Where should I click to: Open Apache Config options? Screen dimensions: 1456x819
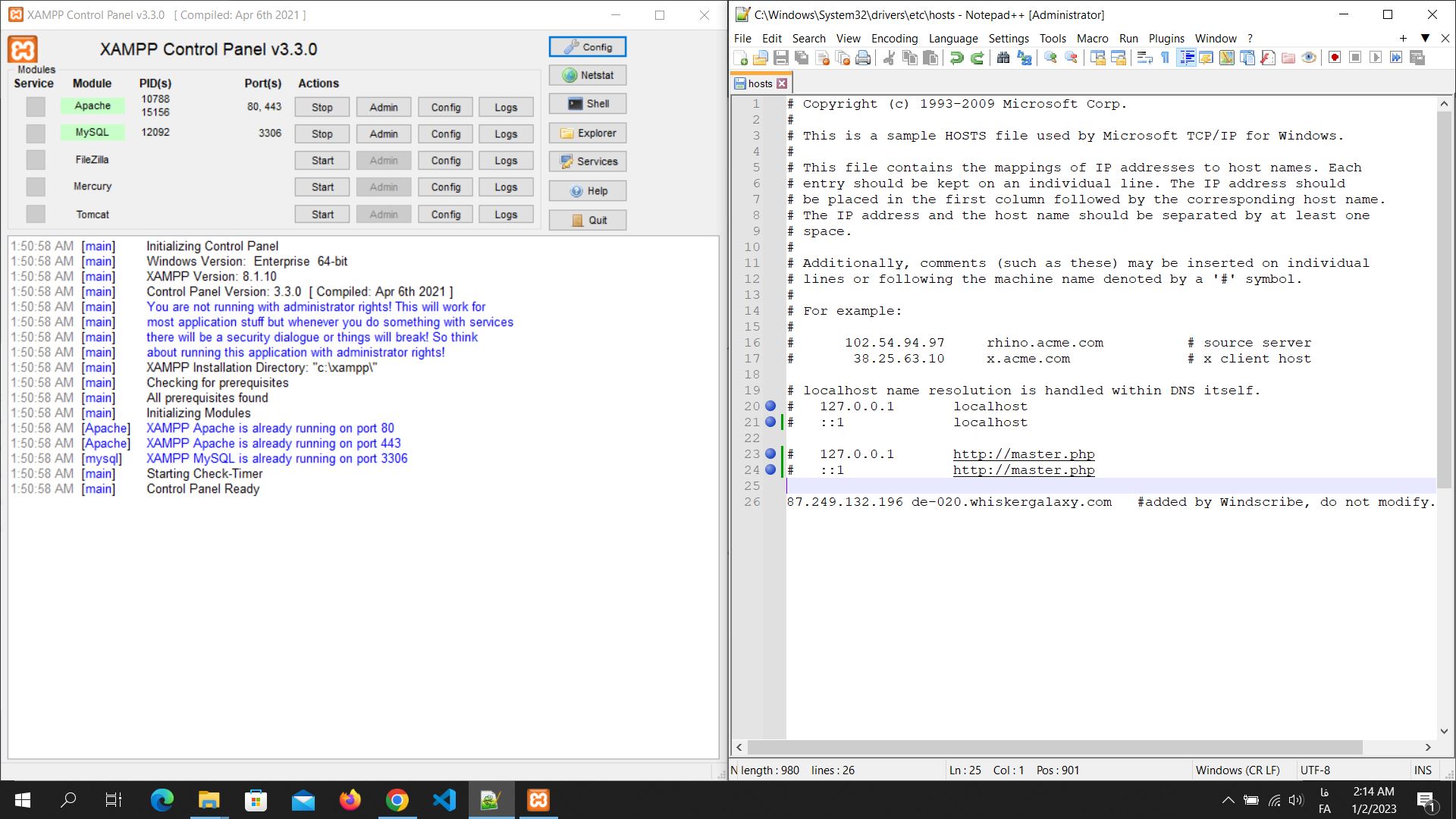click(x=446, y=107)
